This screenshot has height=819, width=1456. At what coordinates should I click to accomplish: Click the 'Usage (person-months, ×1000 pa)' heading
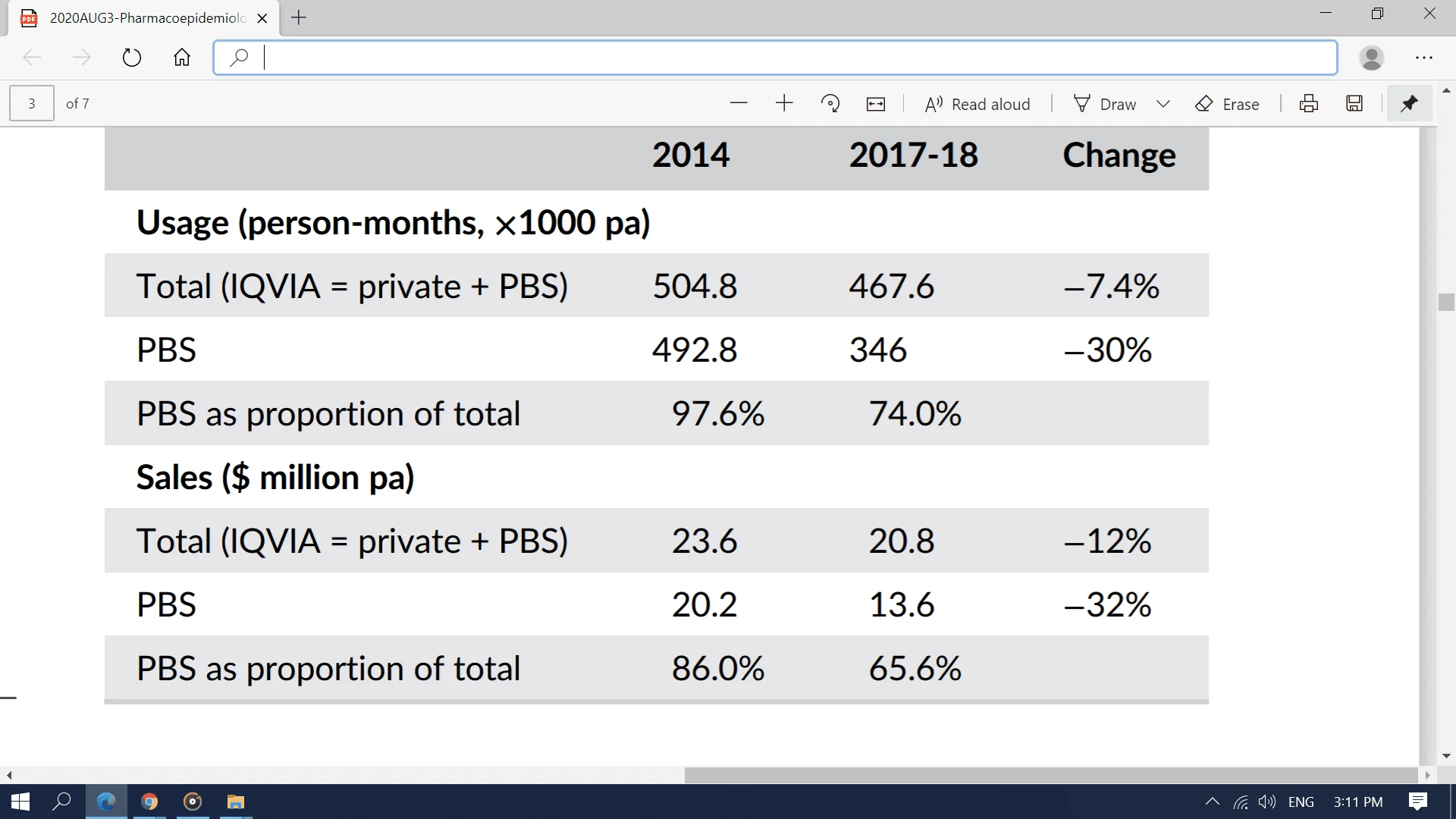point(393,223)
